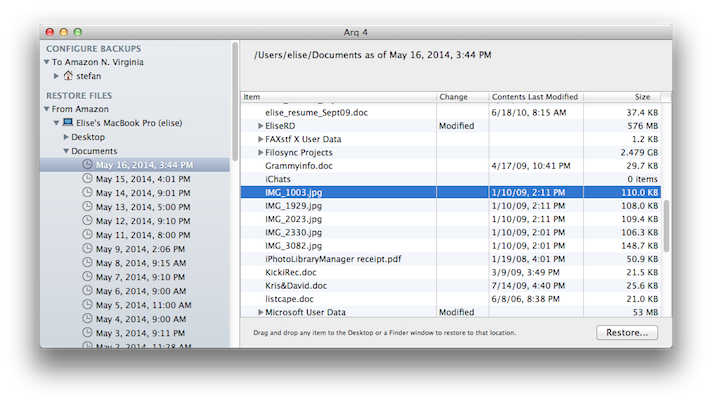Click the Arq 4 window title bar

(x=356, y=32)
